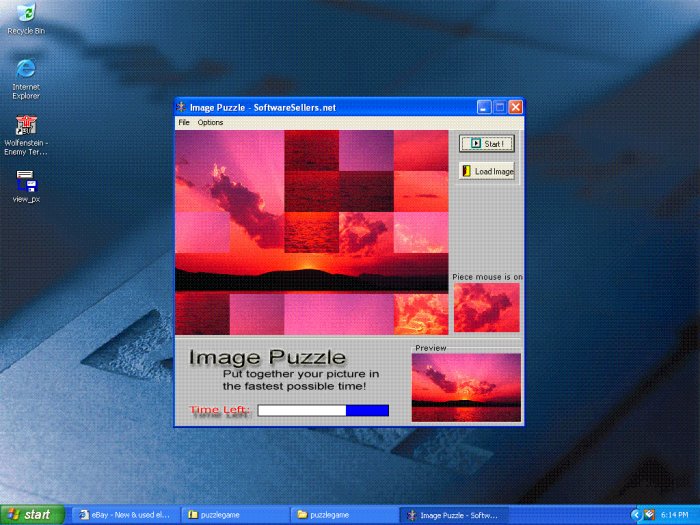Screen dimensions: 700x525
Task: Click the bright orange cloud puzzle piece
Action: pos(421,314)
